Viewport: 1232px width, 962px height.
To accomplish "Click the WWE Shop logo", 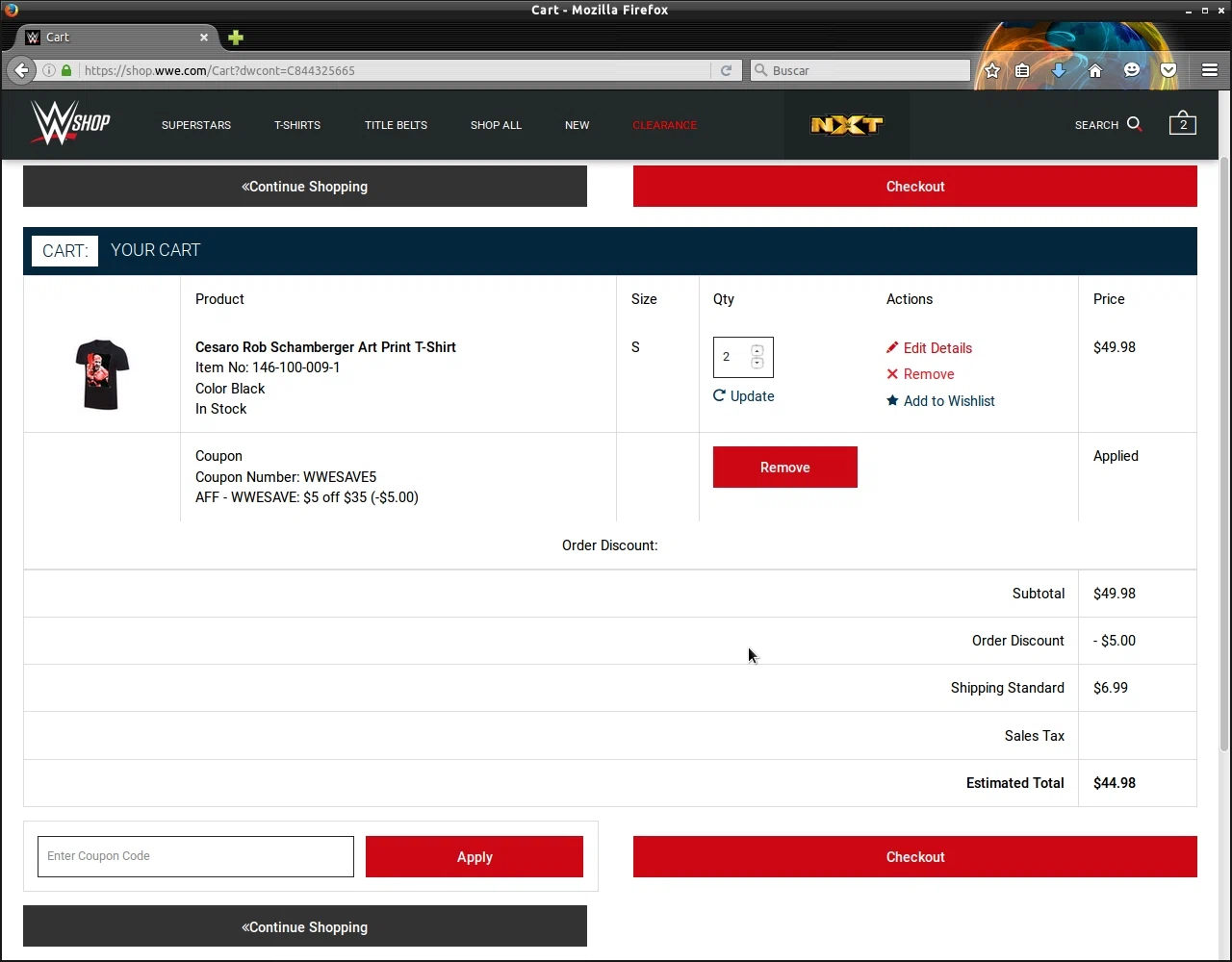I will (70, 123).
